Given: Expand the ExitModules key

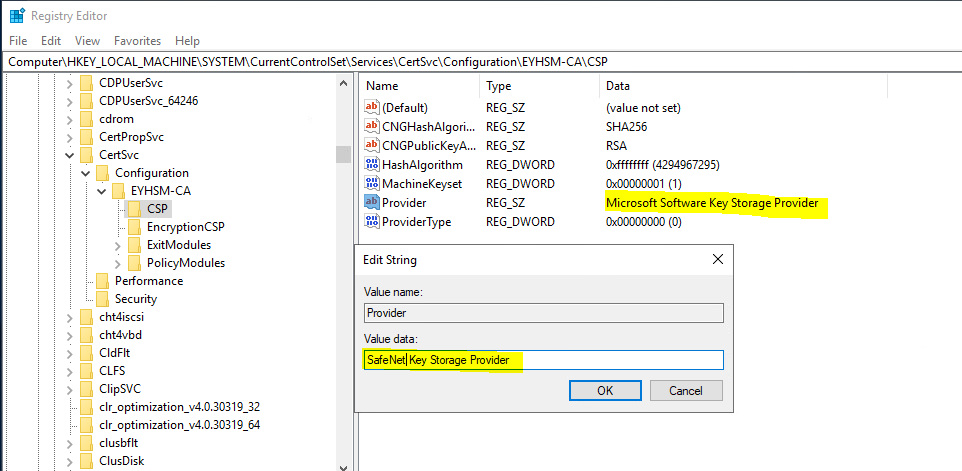Looking at the screenshot, I should [x=118, y=245].
